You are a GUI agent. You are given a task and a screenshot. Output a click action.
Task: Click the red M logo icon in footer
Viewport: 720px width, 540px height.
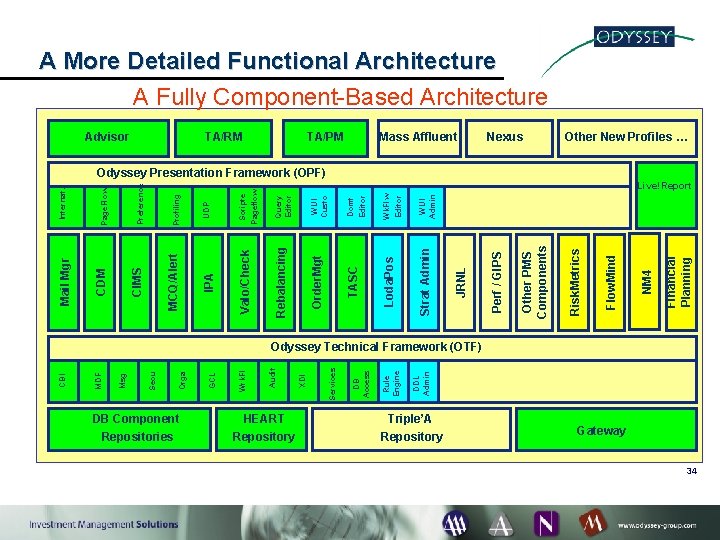pyautogui.click(x=592, y=523)
